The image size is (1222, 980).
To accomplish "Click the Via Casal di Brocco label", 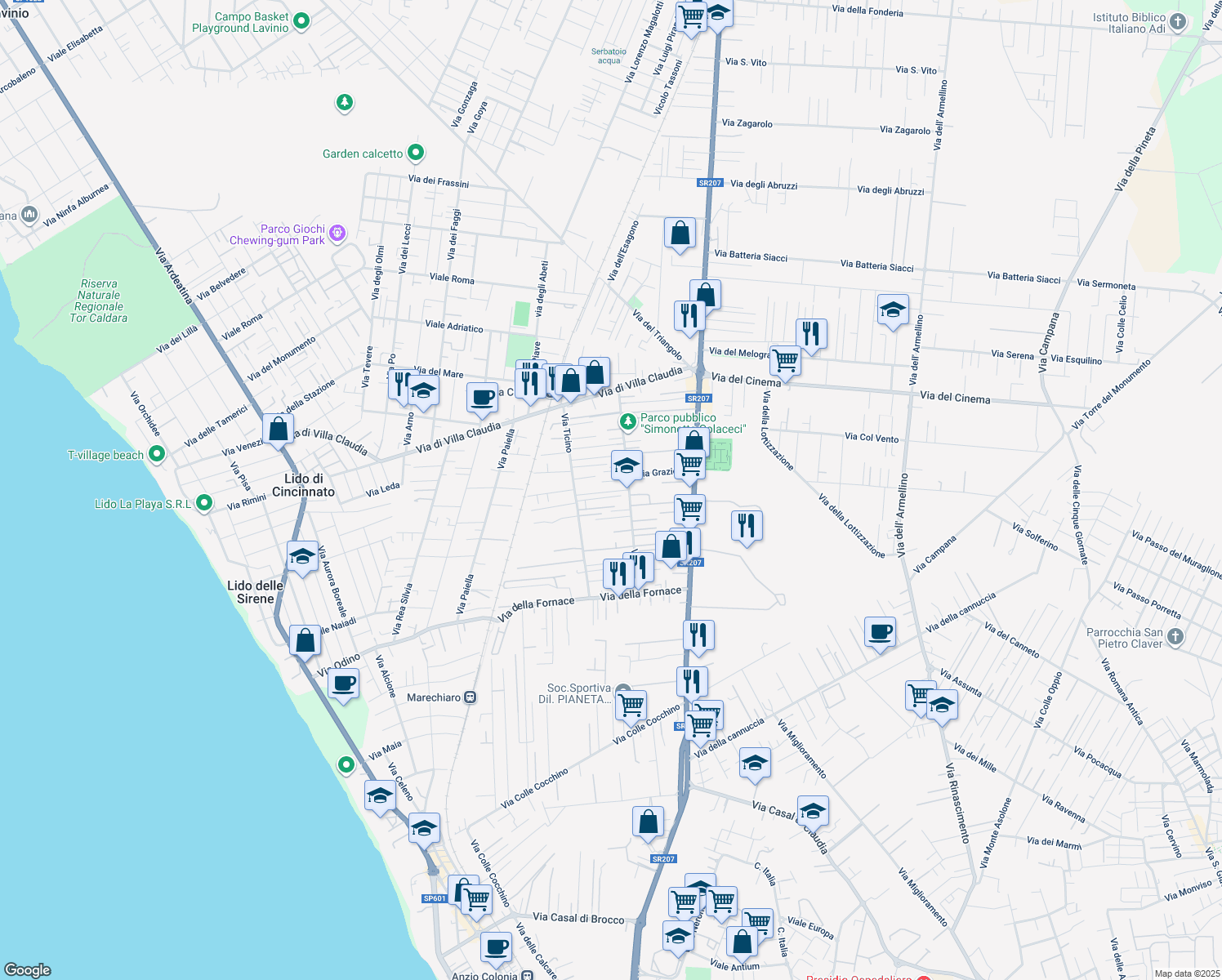I will pyautogui.click(x=578, y=918).
